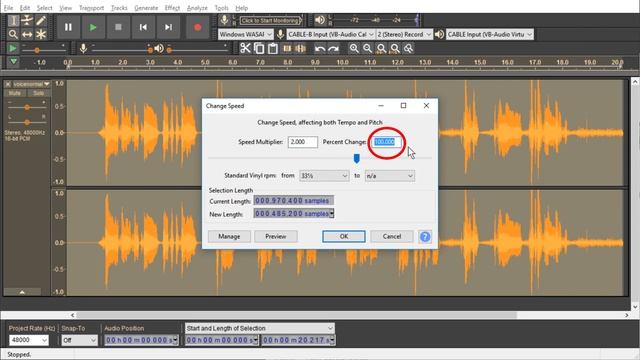Open the Project Rate 48000 dropdown
Screen dimensions: 640x360
click(x=29, y=340)
